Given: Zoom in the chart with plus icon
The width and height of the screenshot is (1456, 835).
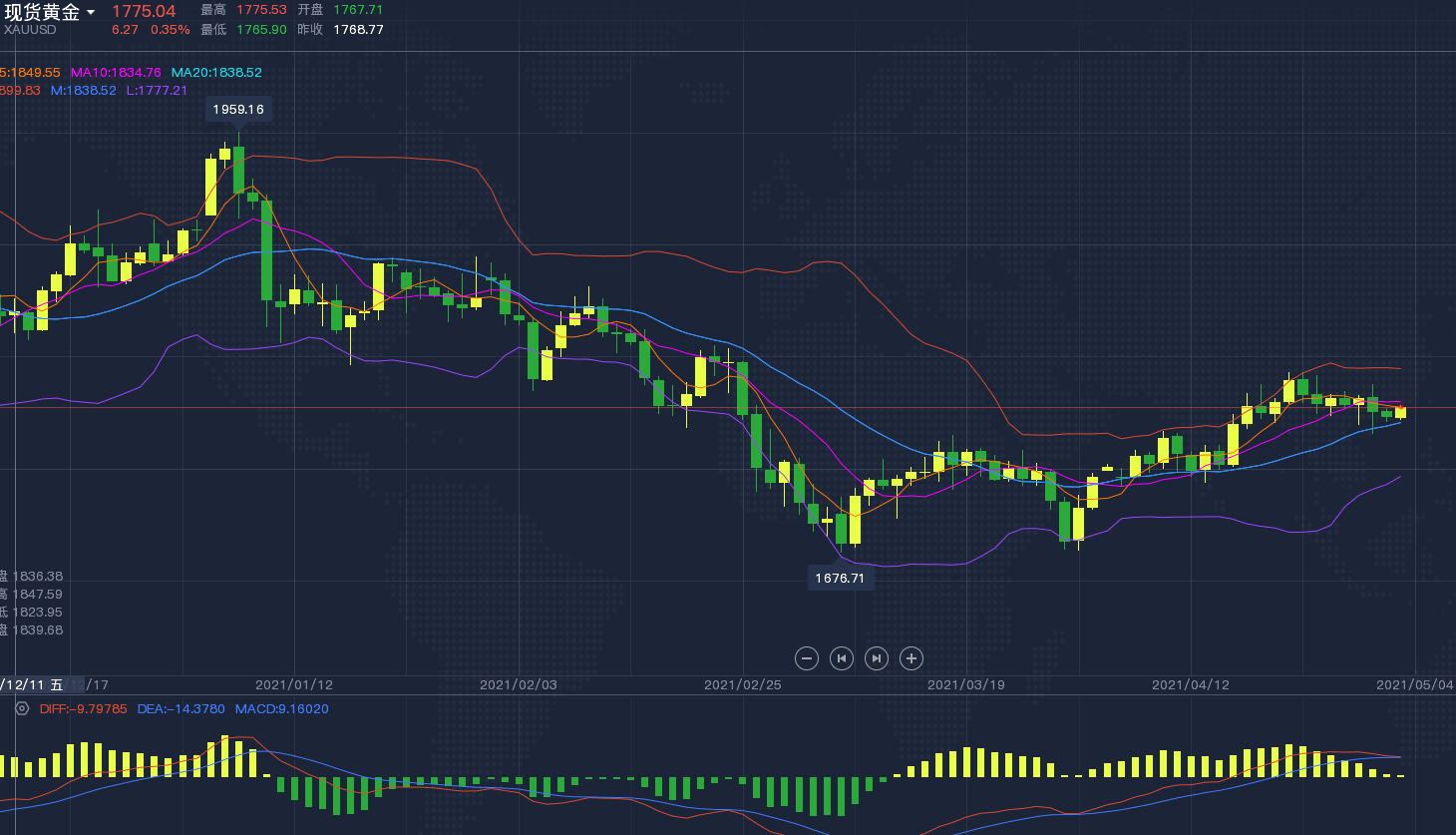Looking at the screenshot, I should point(910,658).
